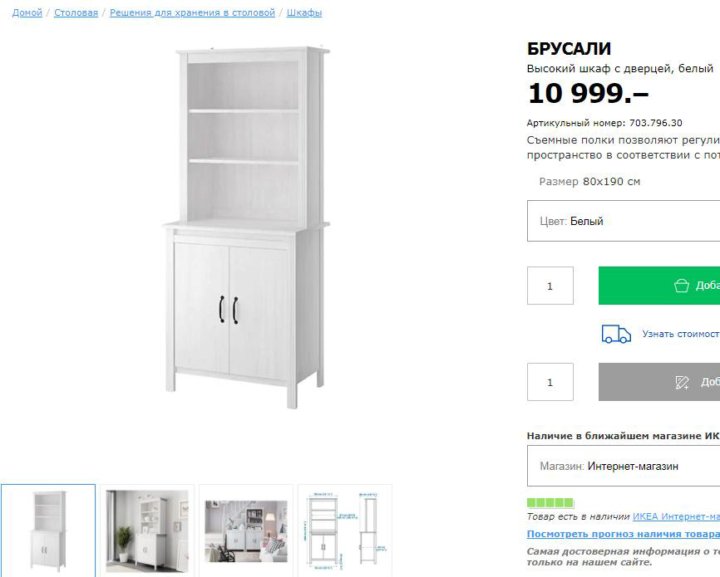Viewport: 720px width, 577px height.
Task: Click the pencil list icon on the gray button
Action: (x=682, y=382)
